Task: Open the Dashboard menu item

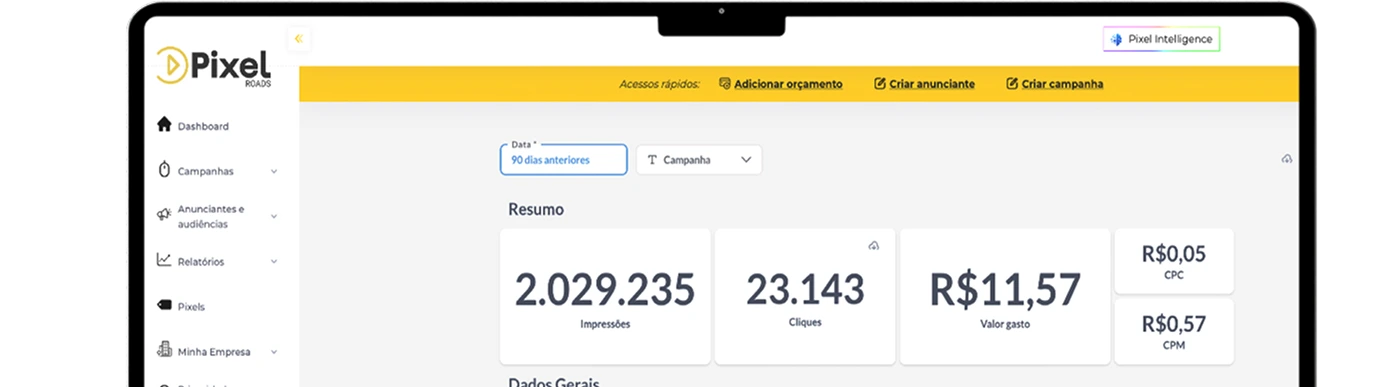Action: coord(203,126)
